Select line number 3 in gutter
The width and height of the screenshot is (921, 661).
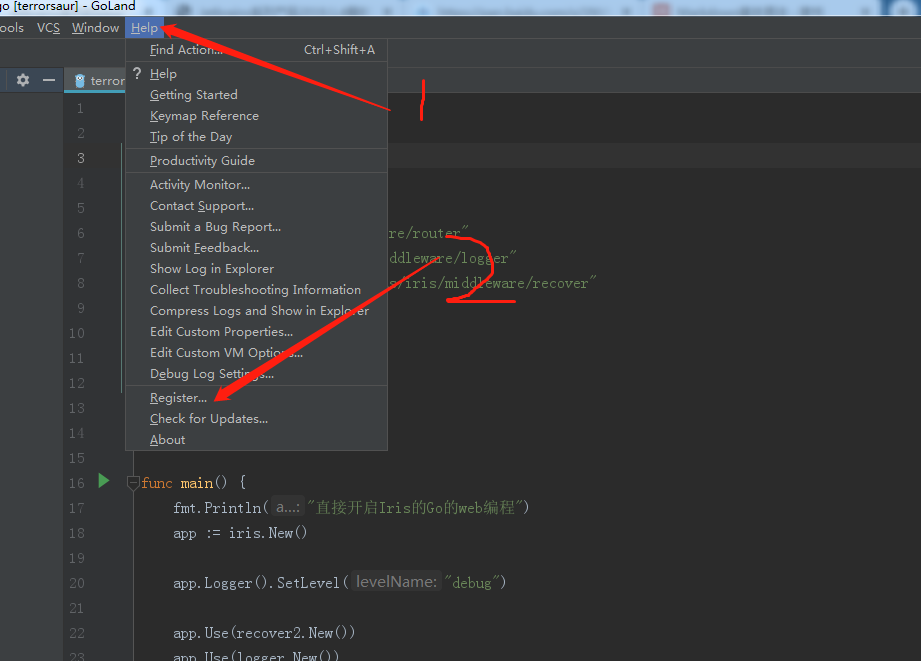point(80,158)
